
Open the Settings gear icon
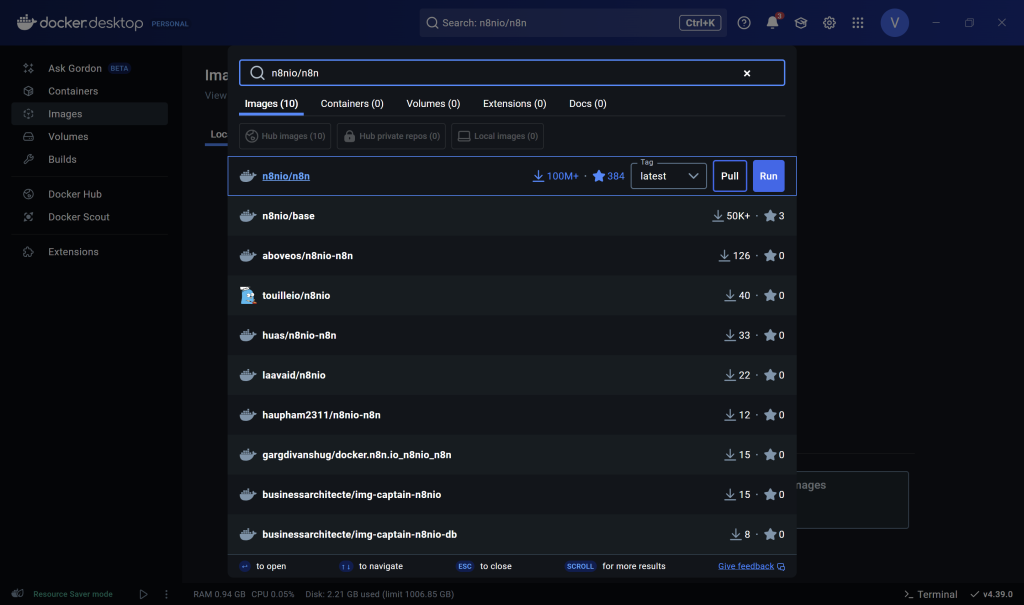coord(829,23)
